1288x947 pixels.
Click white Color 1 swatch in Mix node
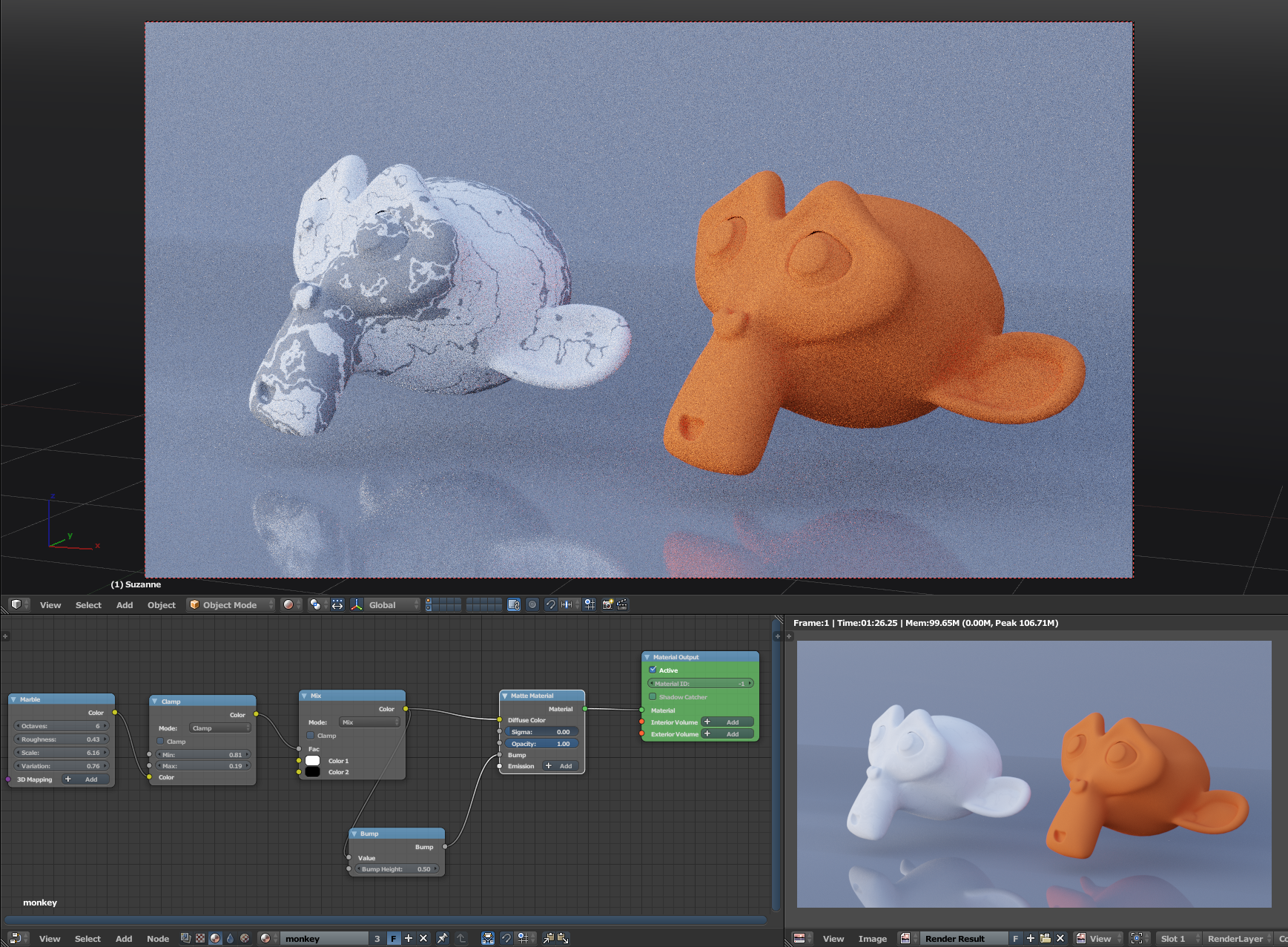312,761
